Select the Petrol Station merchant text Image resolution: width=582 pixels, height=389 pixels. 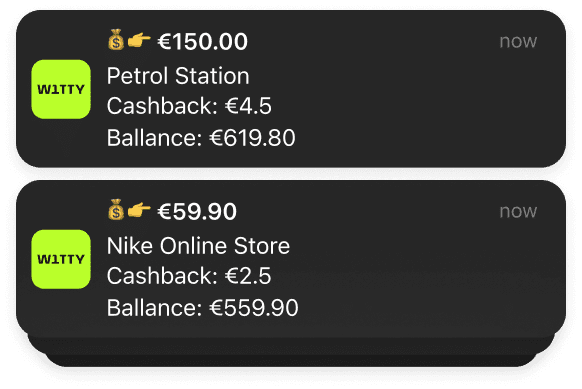[178, 76]
